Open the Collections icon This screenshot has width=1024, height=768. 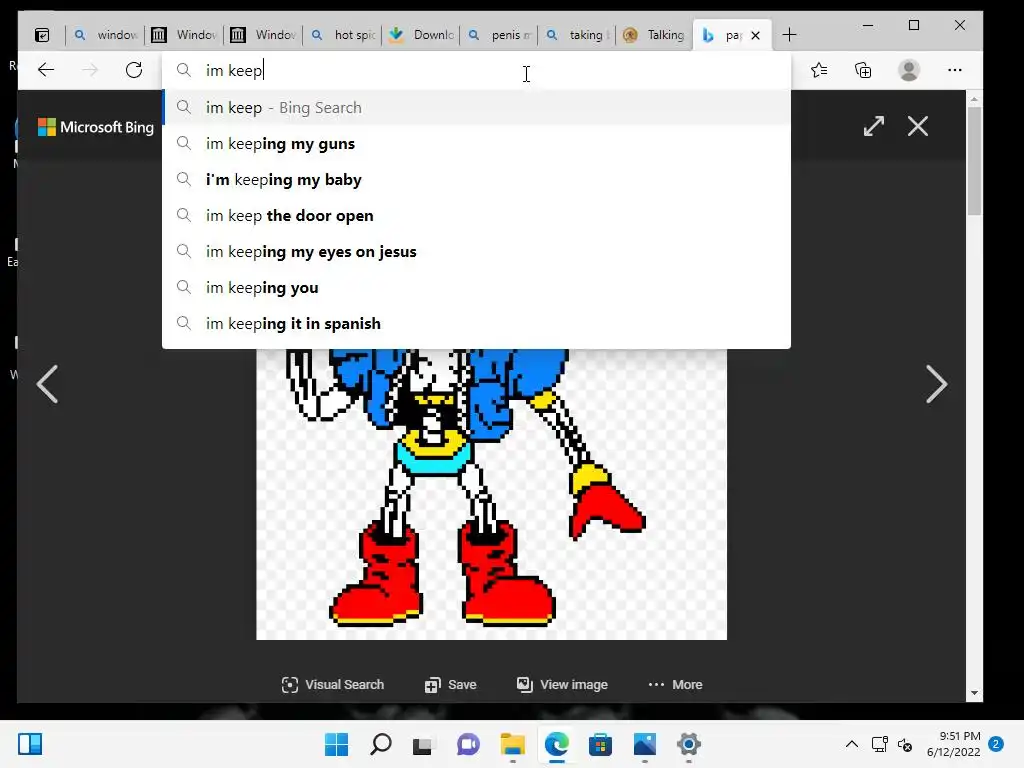[863, 70]
